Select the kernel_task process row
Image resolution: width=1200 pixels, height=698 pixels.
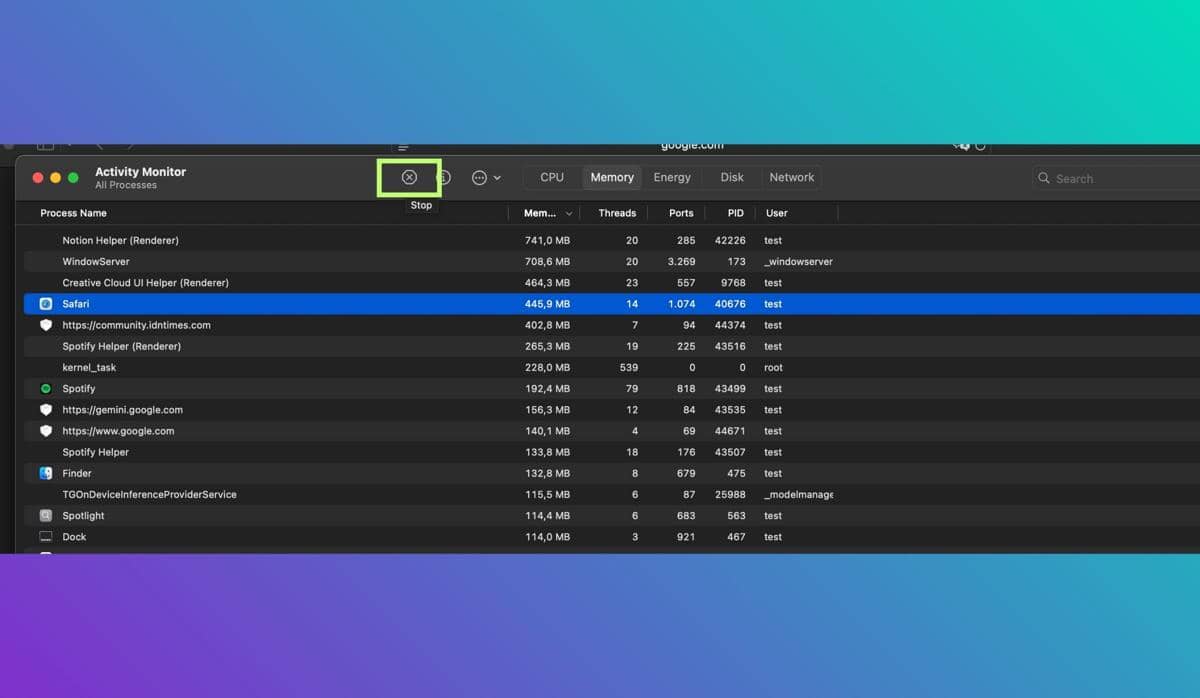[x=89, y=368]
